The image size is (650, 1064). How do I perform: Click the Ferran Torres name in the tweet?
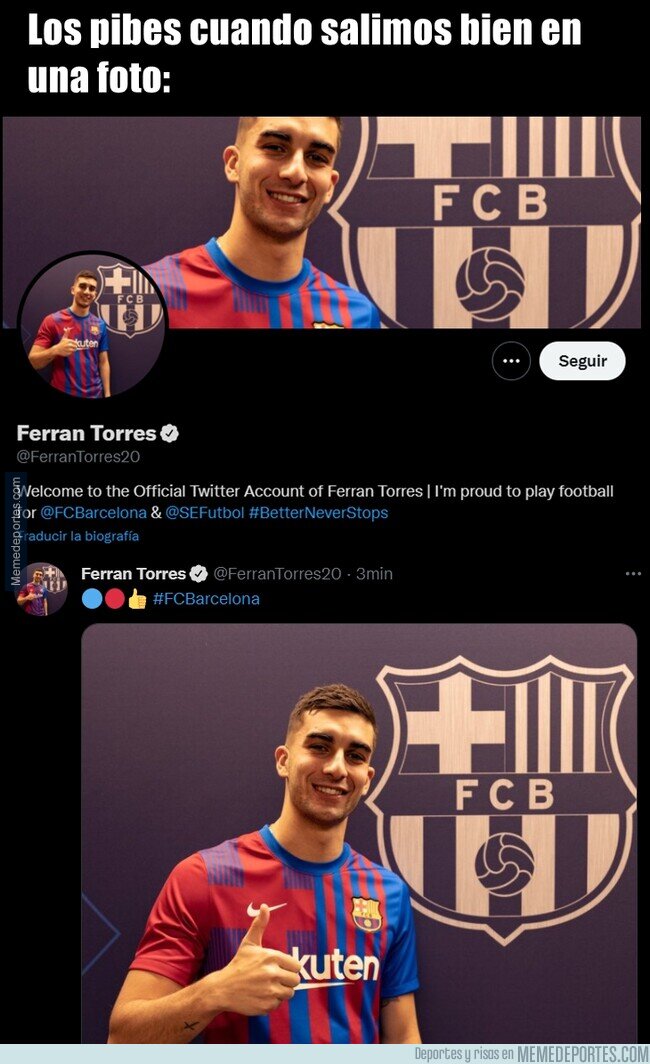point(133,573)
